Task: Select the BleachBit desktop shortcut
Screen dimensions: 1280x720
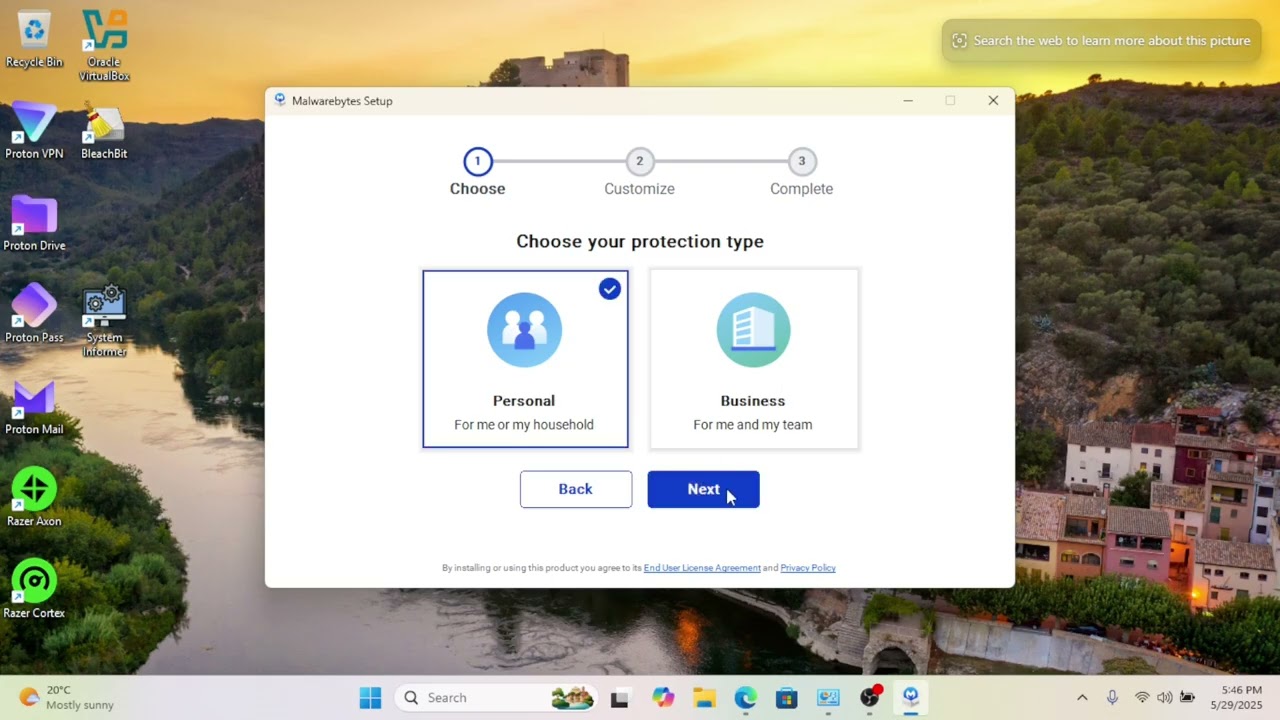Action: [x=104, y=130]
